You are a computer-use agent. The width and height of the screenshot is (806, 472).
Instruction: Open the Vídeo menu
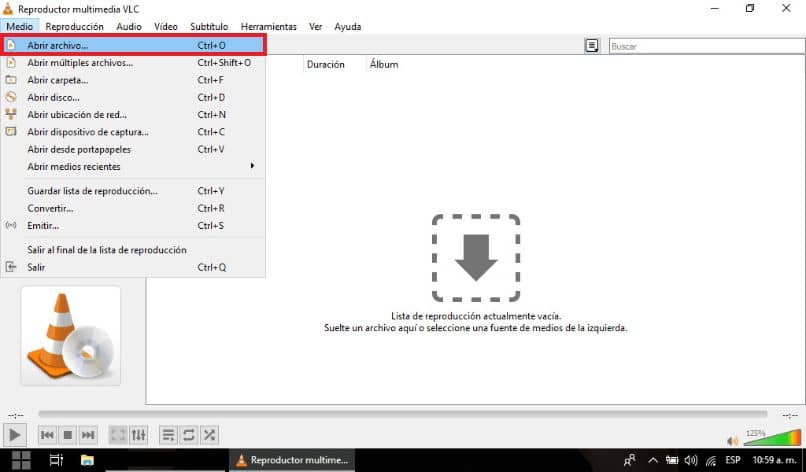click(166, 26)
